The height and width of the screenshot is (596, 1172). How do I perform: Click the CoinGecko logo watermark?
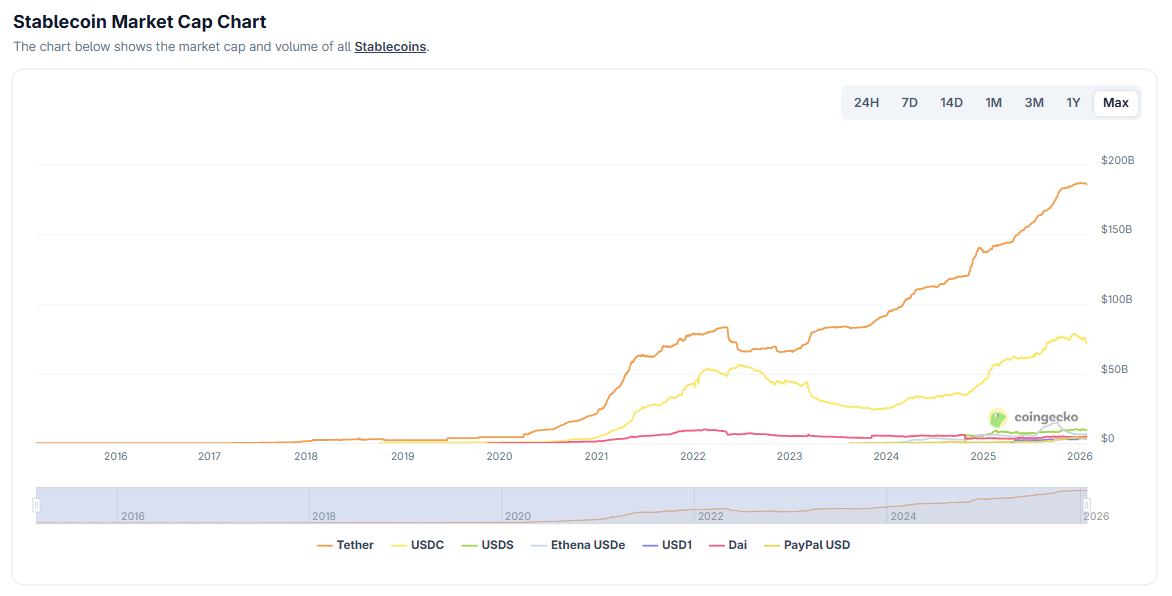(1034, 417)
